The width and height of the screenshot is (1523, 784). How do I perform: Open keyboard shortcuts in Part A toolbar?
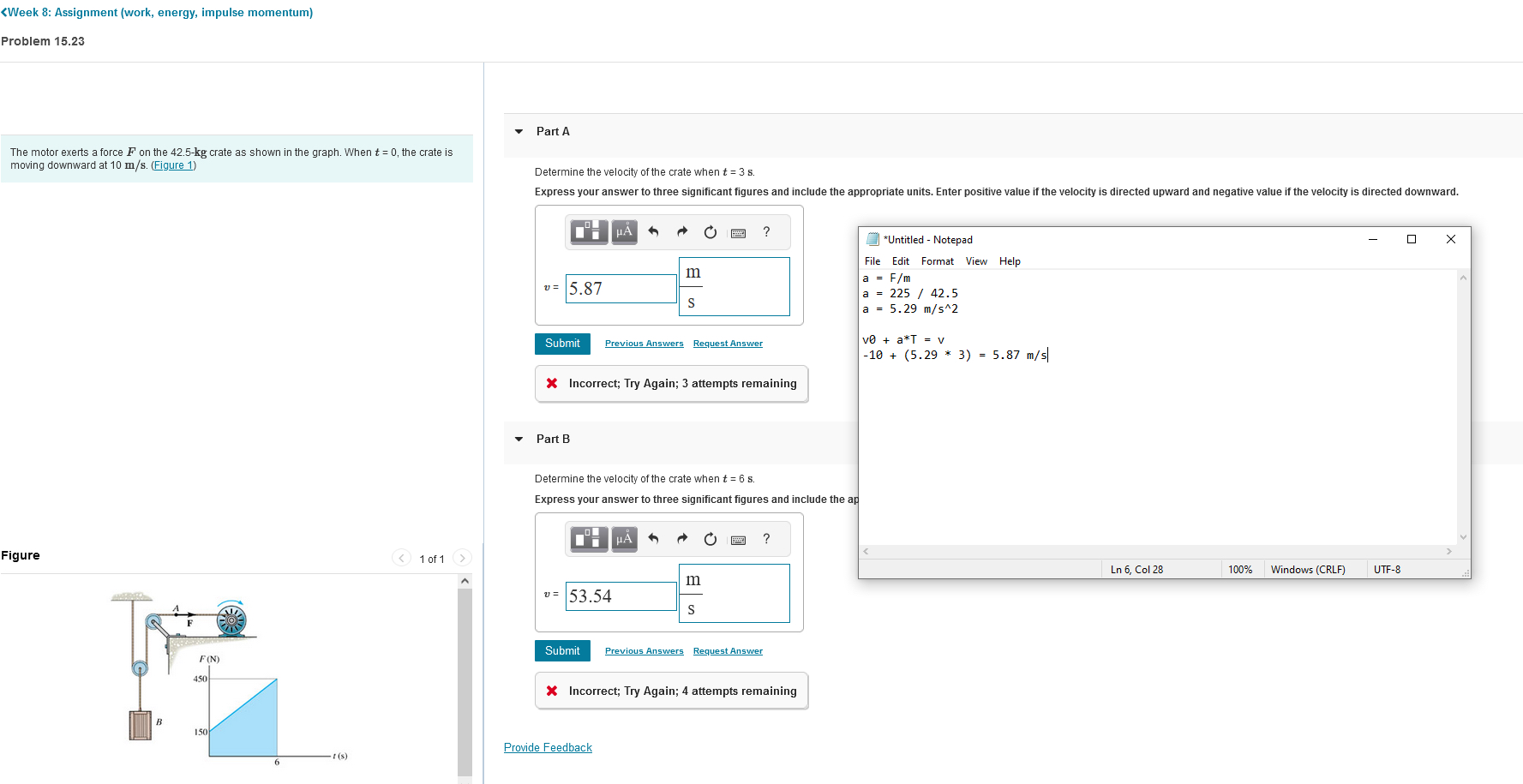click(x=738, y=232)
